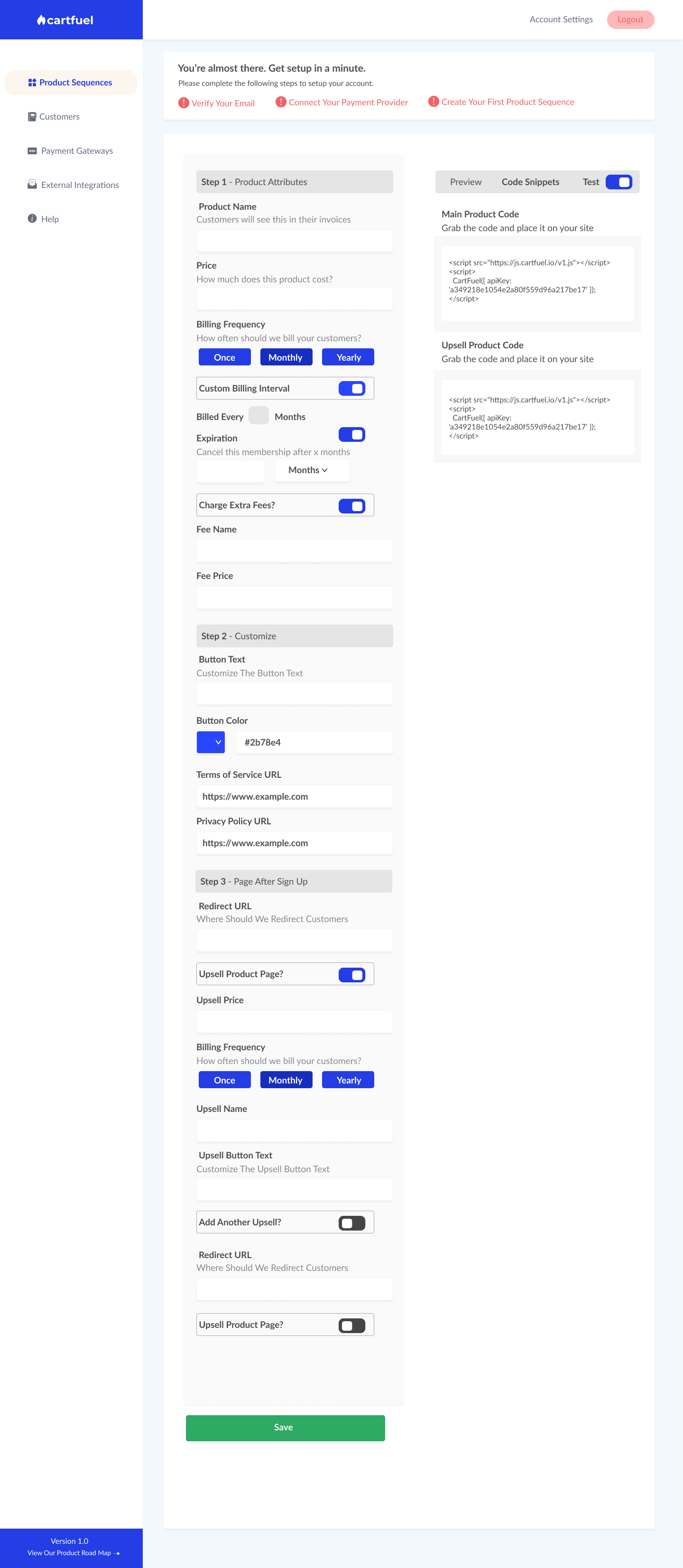The height and width of the screenshot is (1568, 683).
Task: Click the Product Sequences grid icon
Action: [32, 83]
